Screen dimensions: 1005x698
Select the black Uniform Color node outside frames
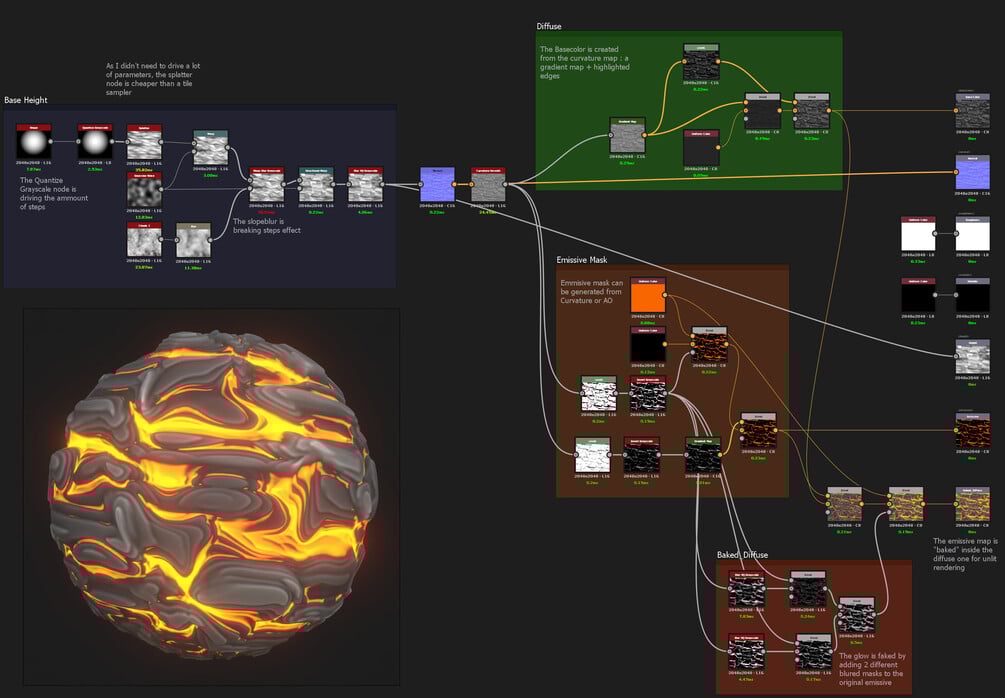tap(918, 295)
